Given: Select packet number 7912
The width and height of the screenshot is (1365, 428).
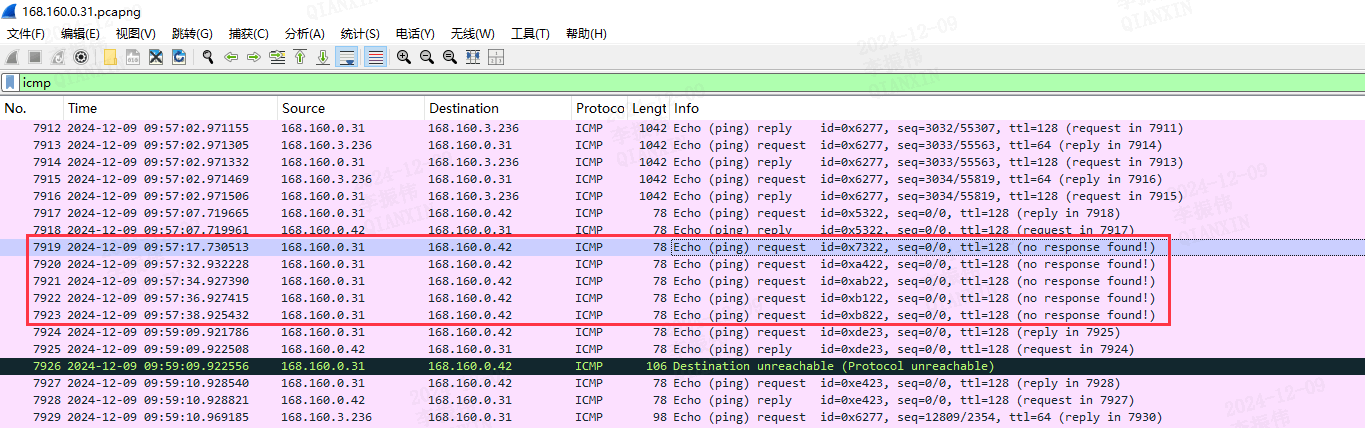Looking at the screenshot, I should (682, 128).
